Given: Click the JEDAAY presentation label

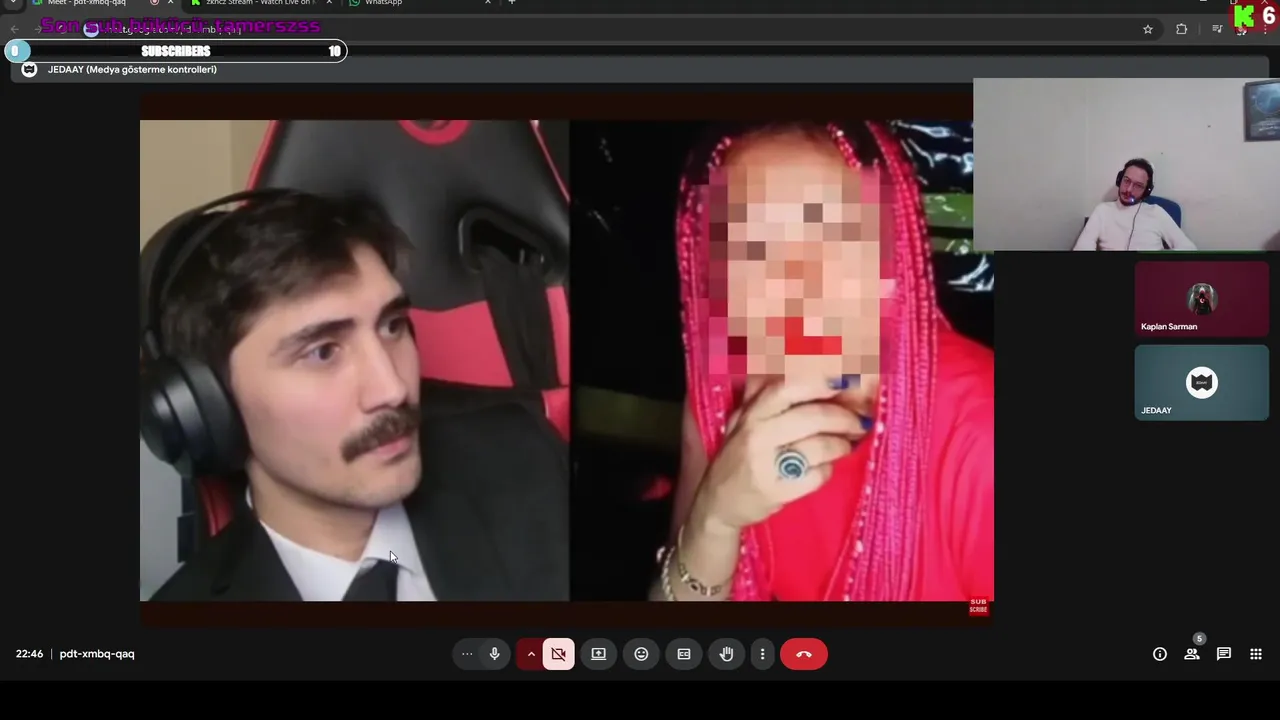Looking at the screenshot, I should point(132,69).
